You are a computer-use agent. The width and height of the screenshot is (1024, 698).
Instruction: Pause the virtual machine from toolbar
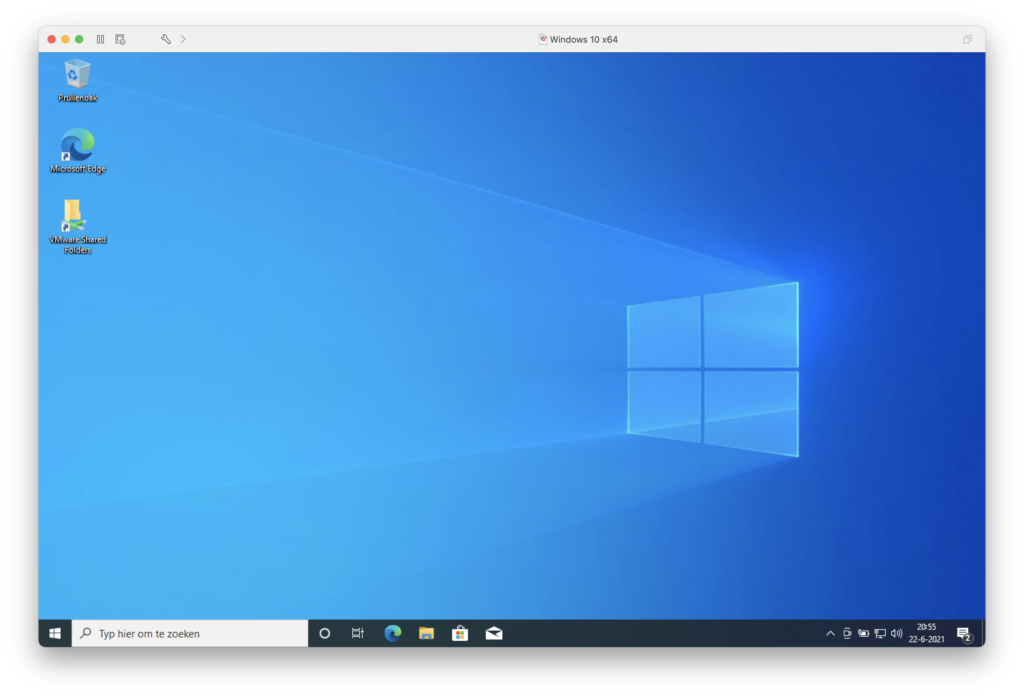pos(100,39)
